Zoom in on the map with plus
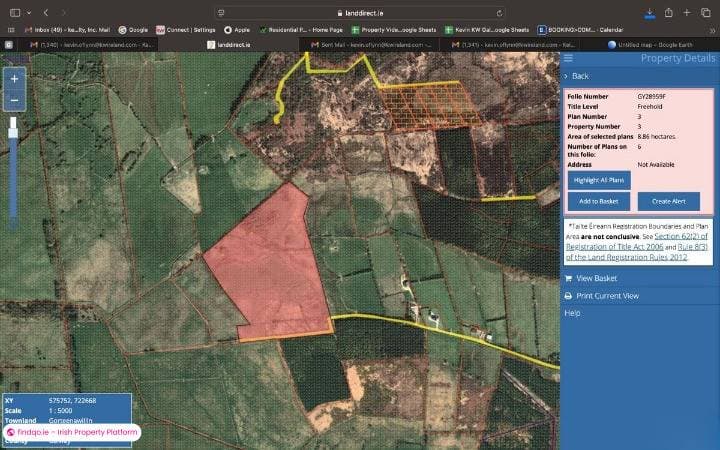This screenshot has height=450, width=720. coord(14,79)
